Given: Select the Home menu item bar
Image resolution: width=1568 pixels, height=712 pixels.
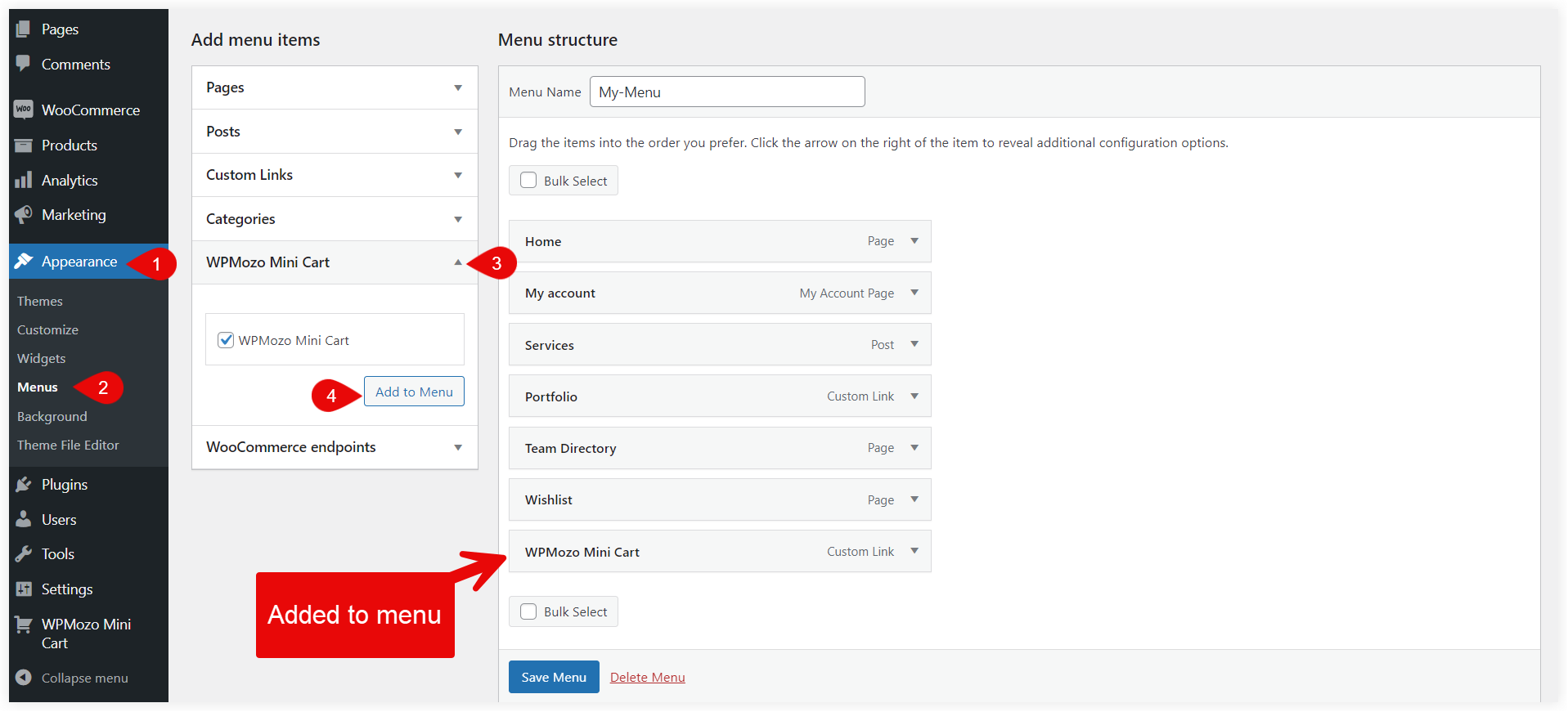Looking at the screenshot, I should pyautogui.click(x=720, y=241).
